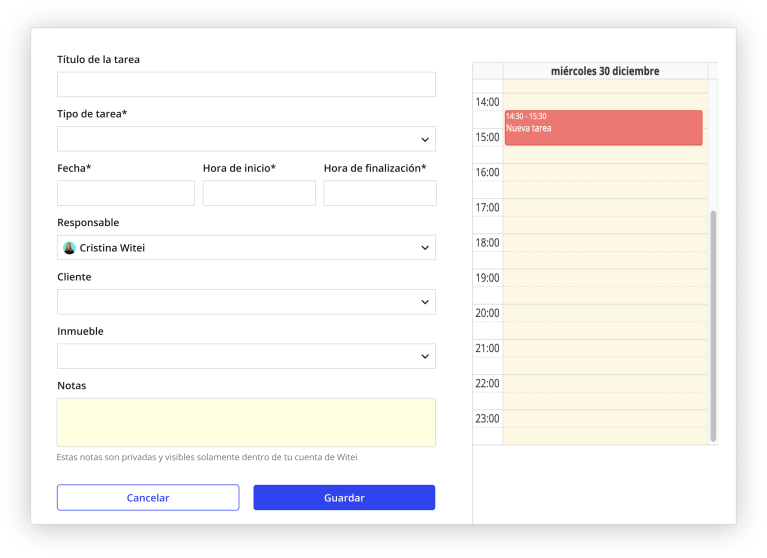767x558 pixels.
Task: Click the miércoles 30 diciembre header
Action: tap(604, 71)
